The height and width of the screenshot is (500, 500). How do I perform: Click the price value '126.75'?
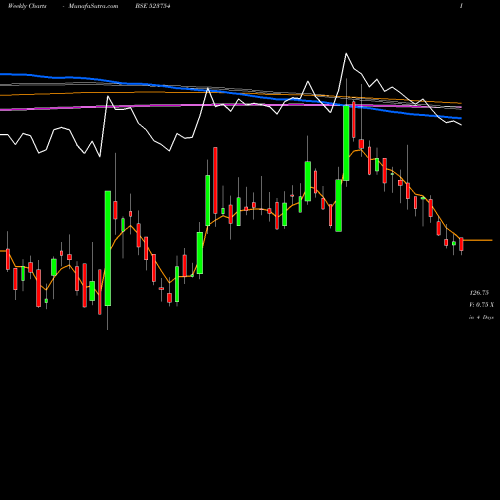point(479,293)
